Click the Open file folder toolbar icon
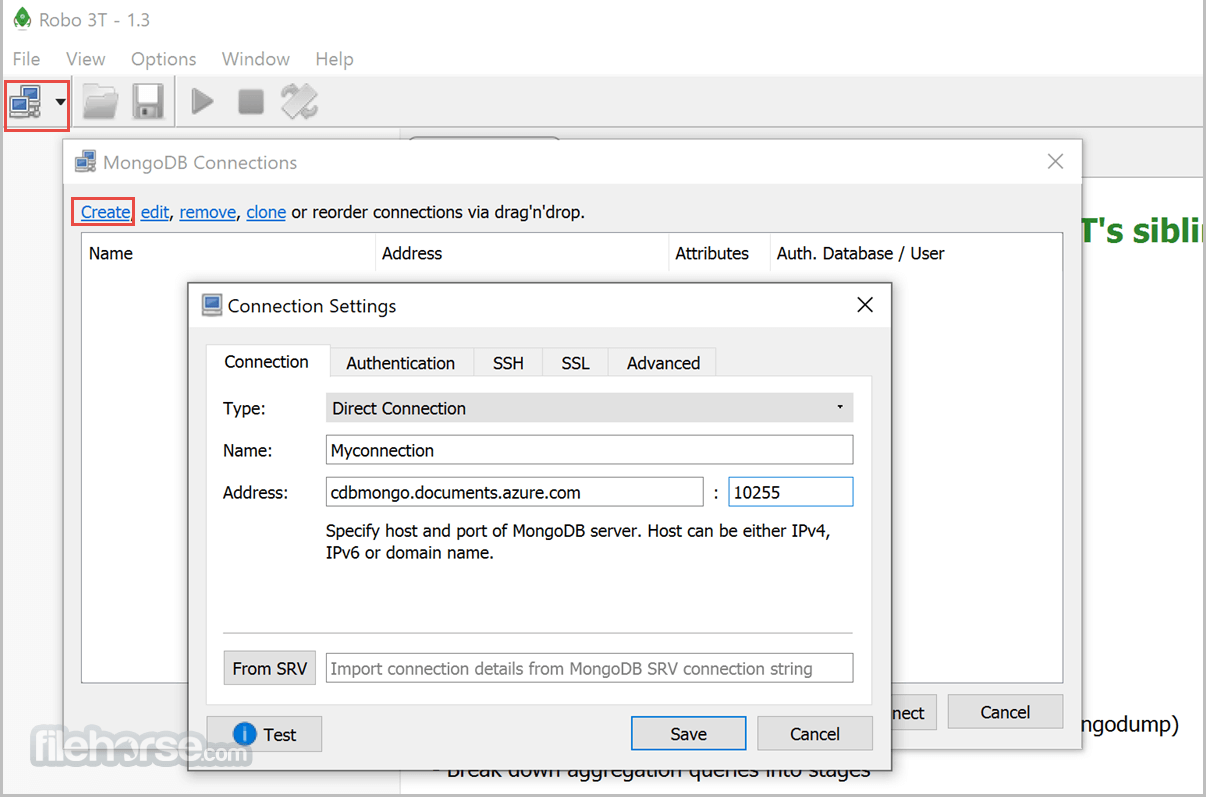Screen dimensions: 1206x797 [x=100, y=102]
